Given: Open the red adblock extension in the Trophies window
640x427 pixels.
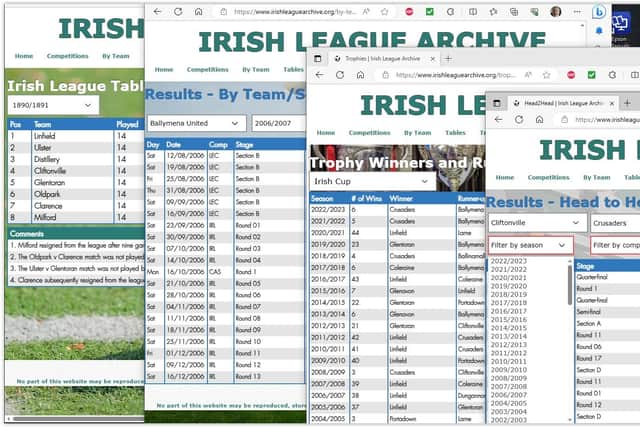Looking at the screenshot, I should point(571,75).
